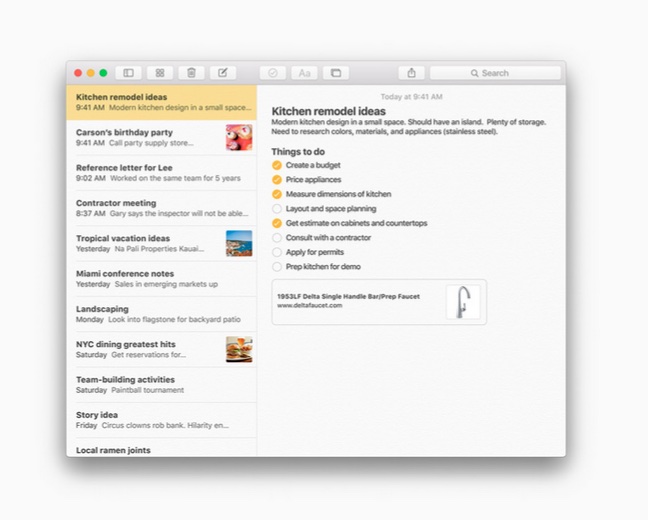Screen dimensions: 648x520
Task: Minimize the window with yellow button
Action: [91, 73]
